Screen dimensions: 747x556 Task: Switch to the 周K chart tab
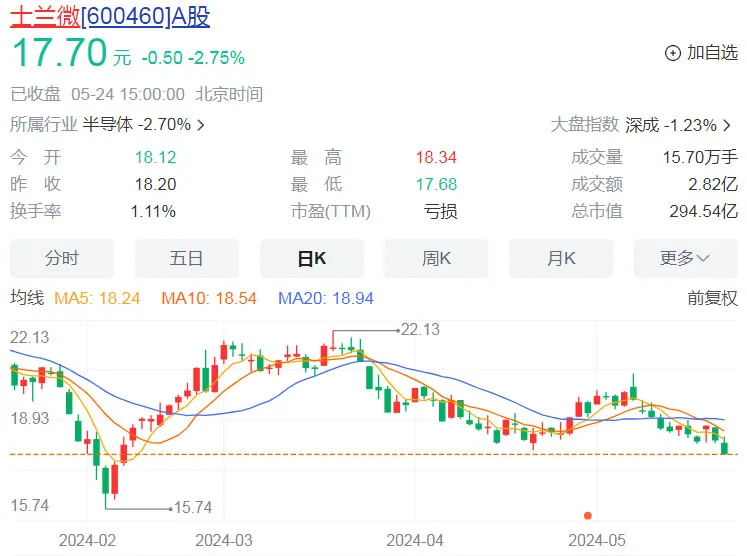pos(436,259)
